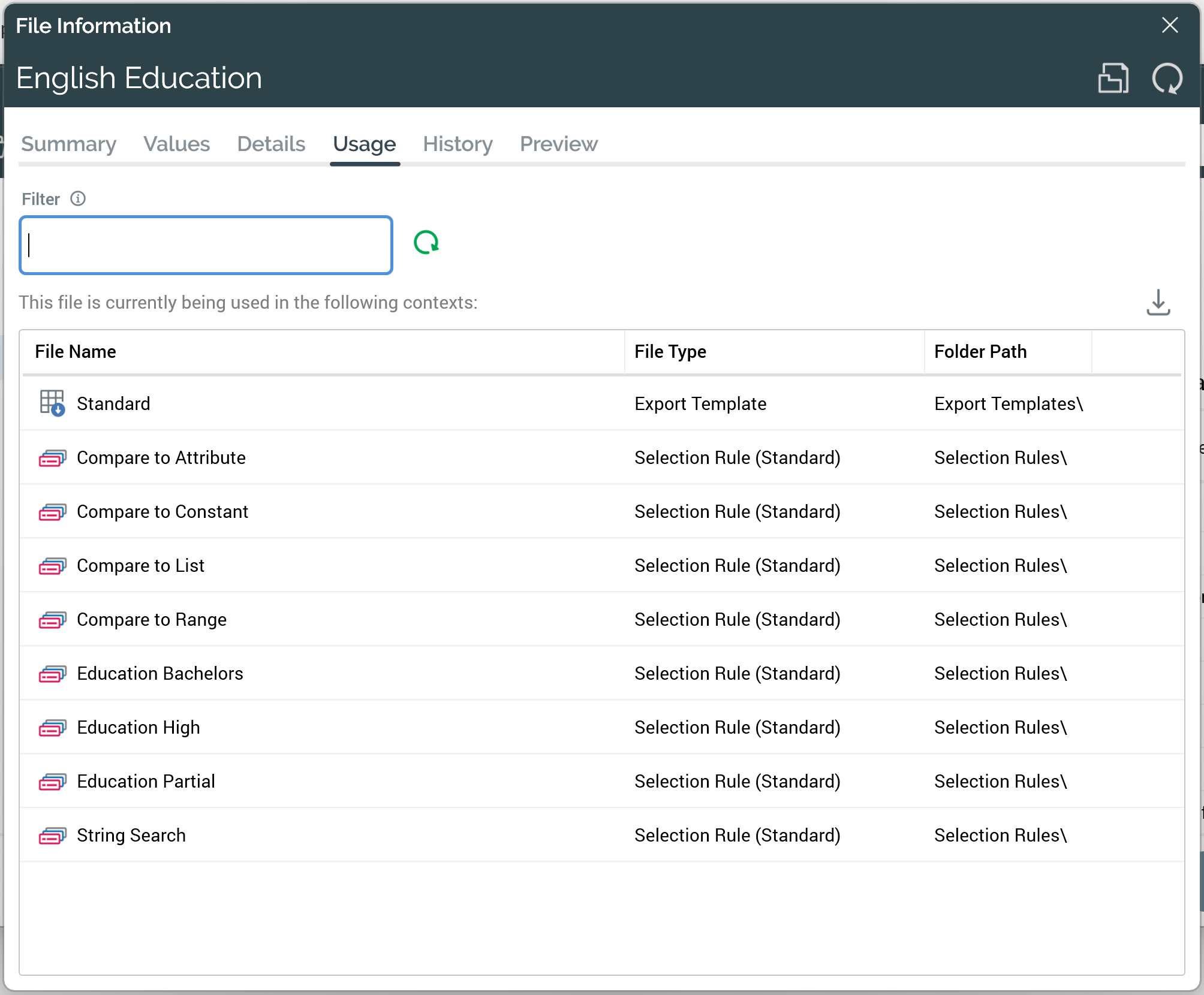Open the Details tab
The height and width of the screenshot is (995, 1204).
click(x=271, y=144)
